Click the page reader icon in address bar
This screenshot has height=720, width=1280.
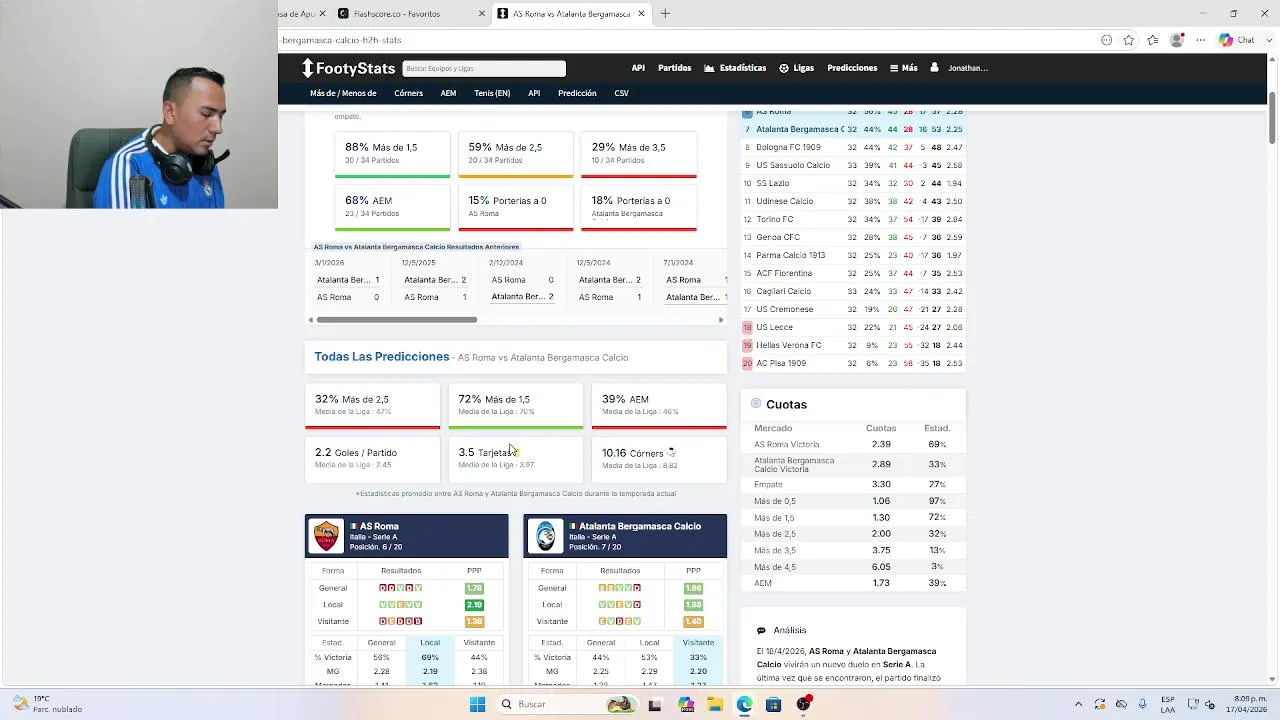coord(1106,40)
